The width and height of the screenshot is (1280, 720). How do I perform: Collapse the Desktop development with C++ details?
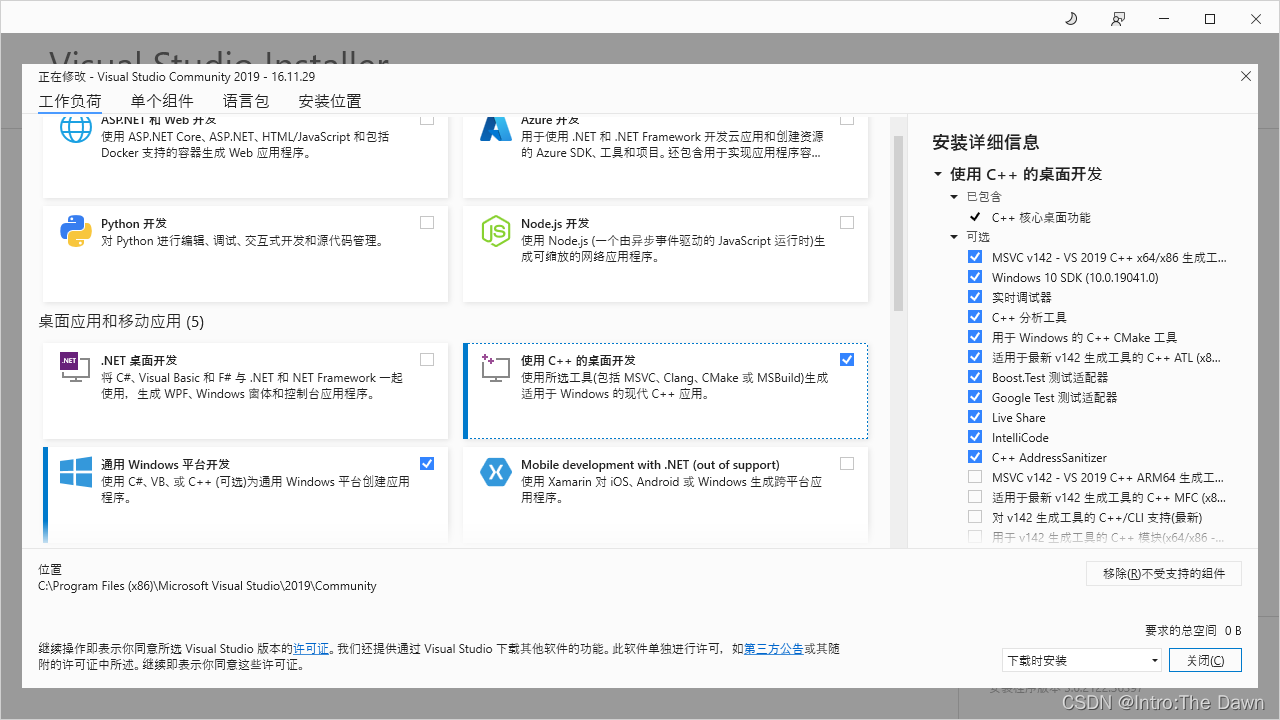(938, 174)
